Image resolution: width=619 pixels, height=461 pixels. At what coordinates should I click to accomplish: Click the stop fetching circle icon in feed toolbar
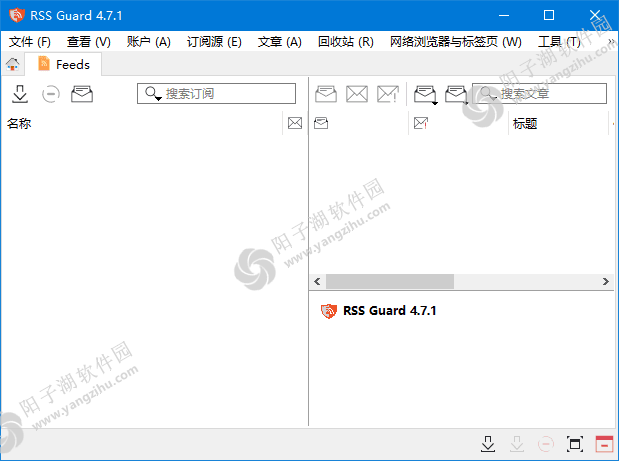pyautogui.click(x=51, y=94)
